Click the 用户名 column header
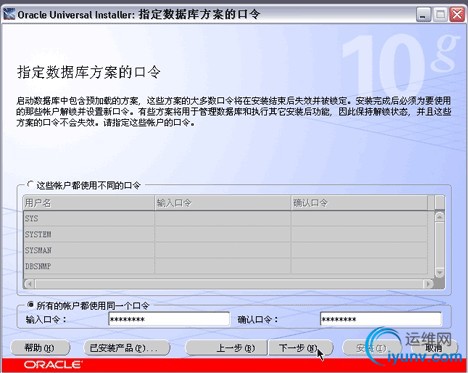The width and height of the screenshot is (468, 373). (x=89, y=203)
